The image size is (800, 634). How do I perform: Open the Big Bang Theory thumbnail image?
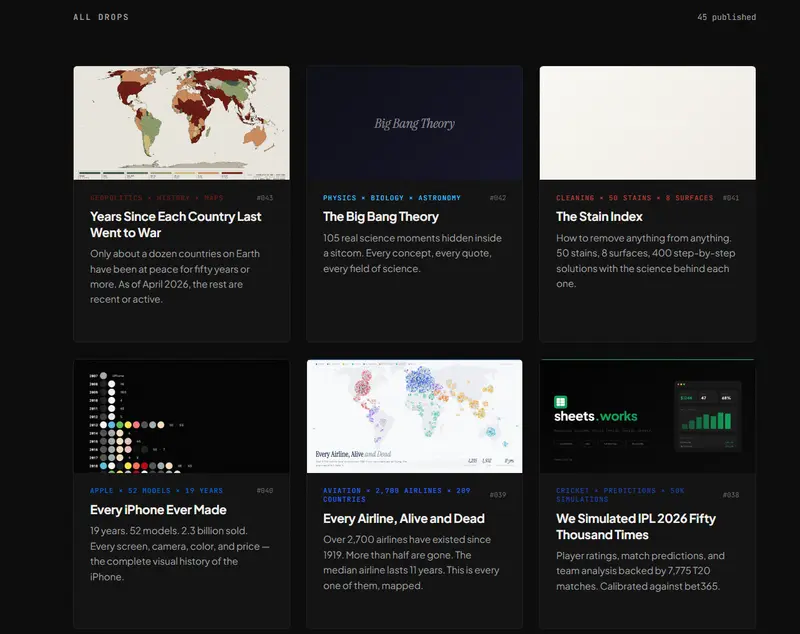414,123
